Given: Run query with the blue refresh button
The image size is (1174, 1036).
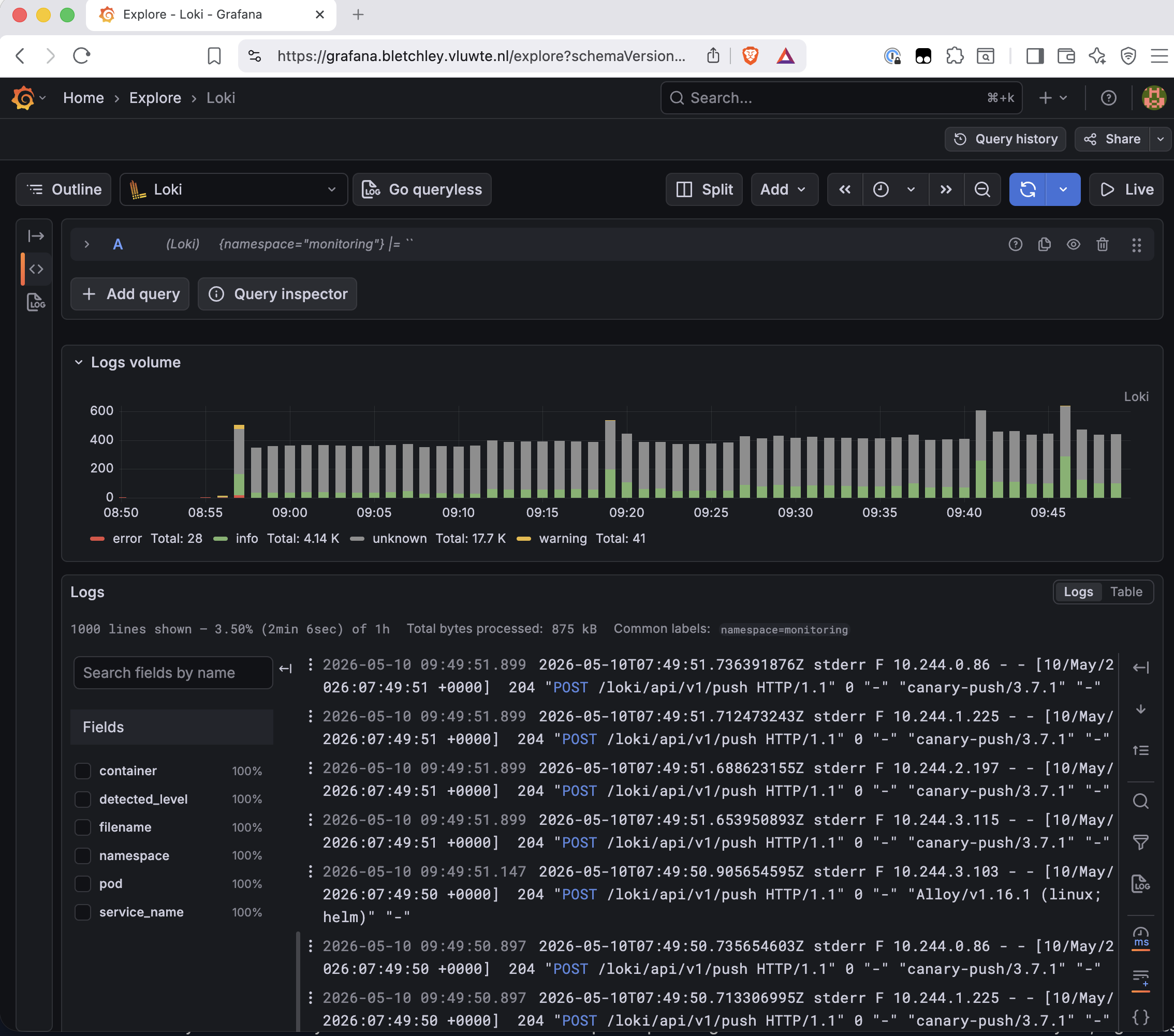Looking at the screenshot, I should click(x=1028, y=189).
